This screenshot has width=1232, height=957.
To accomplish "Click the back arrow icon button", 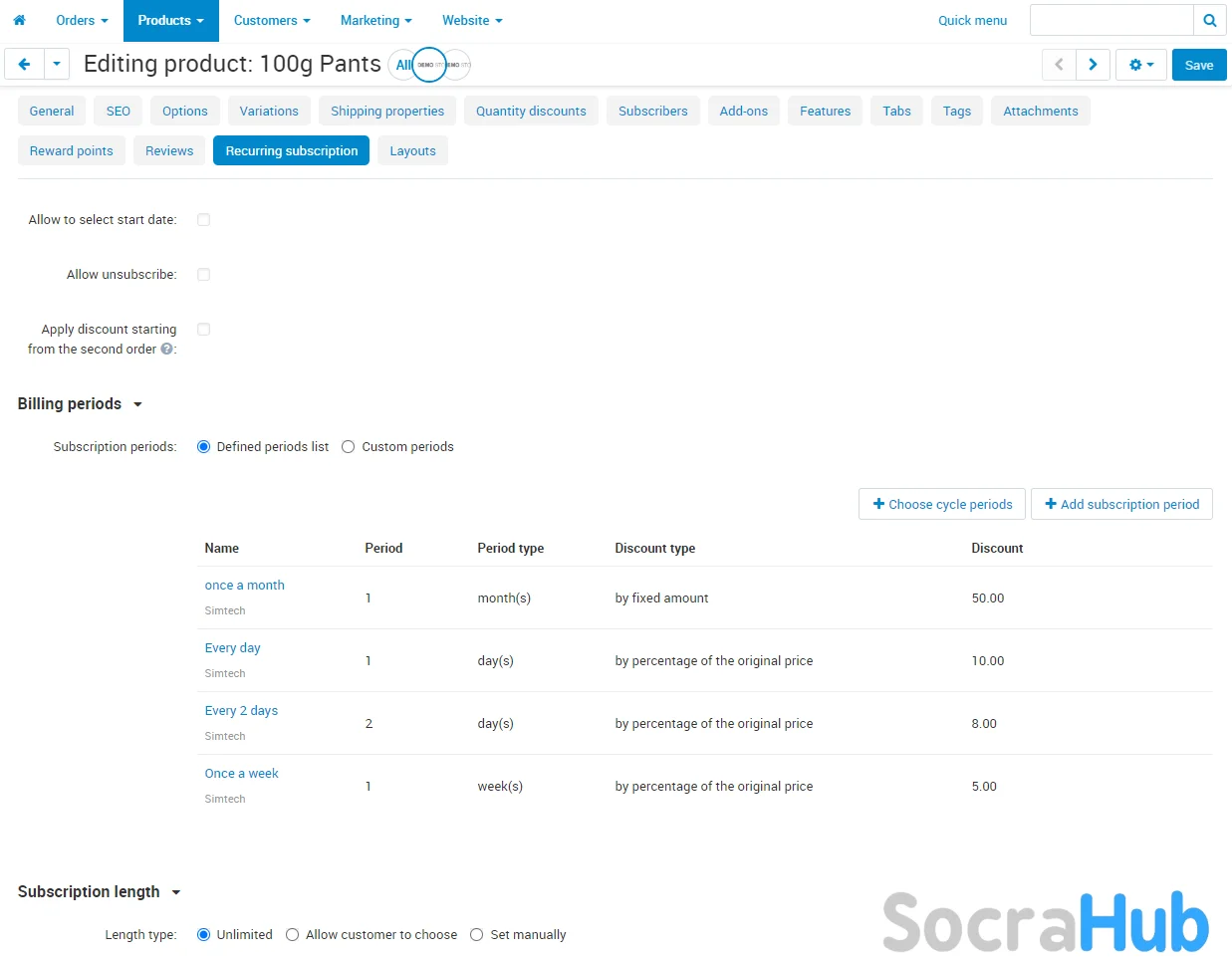I will 24,65.
